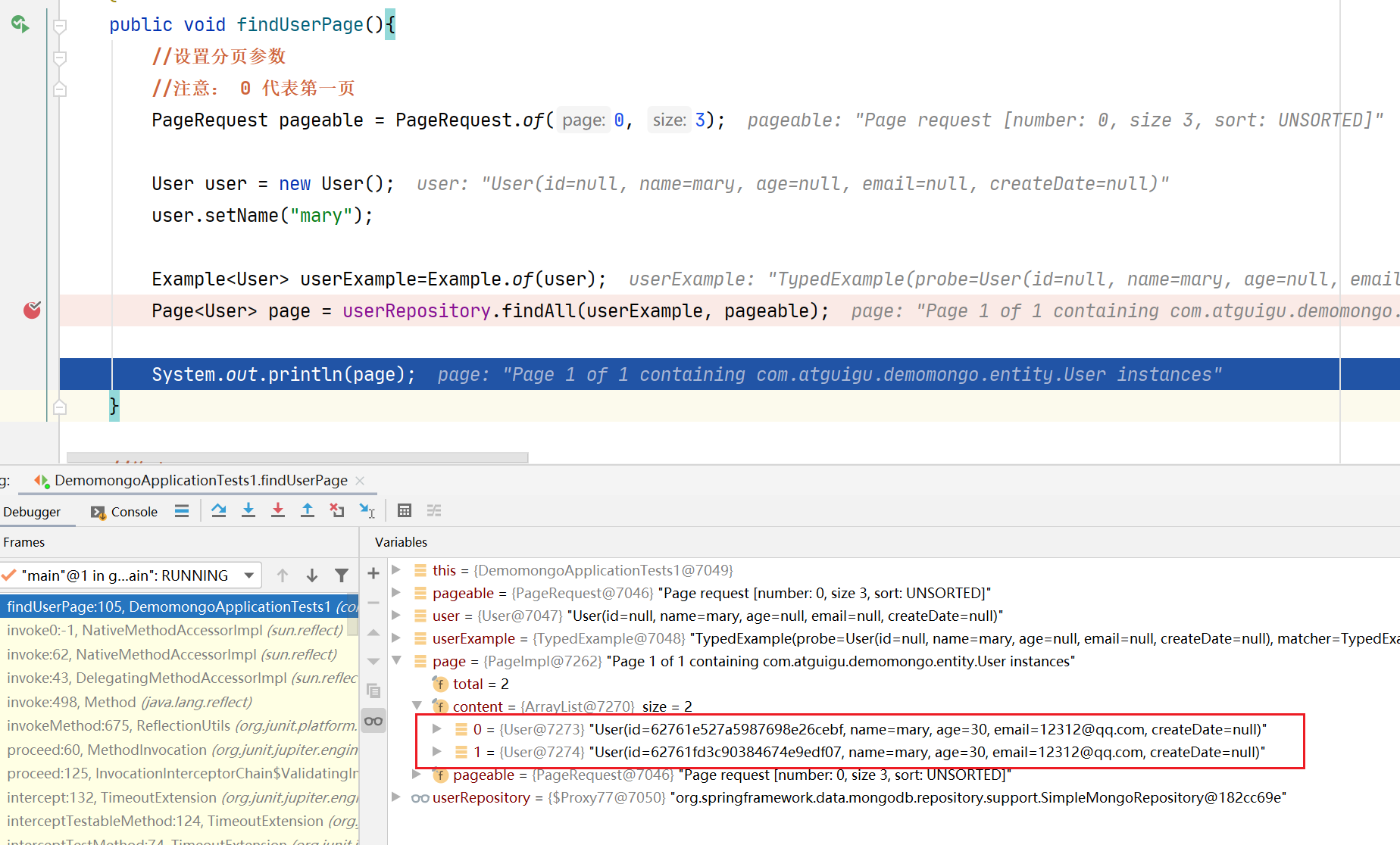Select the invokeMethod:675 ReflectionUtils frame
Viewport: 1400px width, 845px height.
coord(179,725)
